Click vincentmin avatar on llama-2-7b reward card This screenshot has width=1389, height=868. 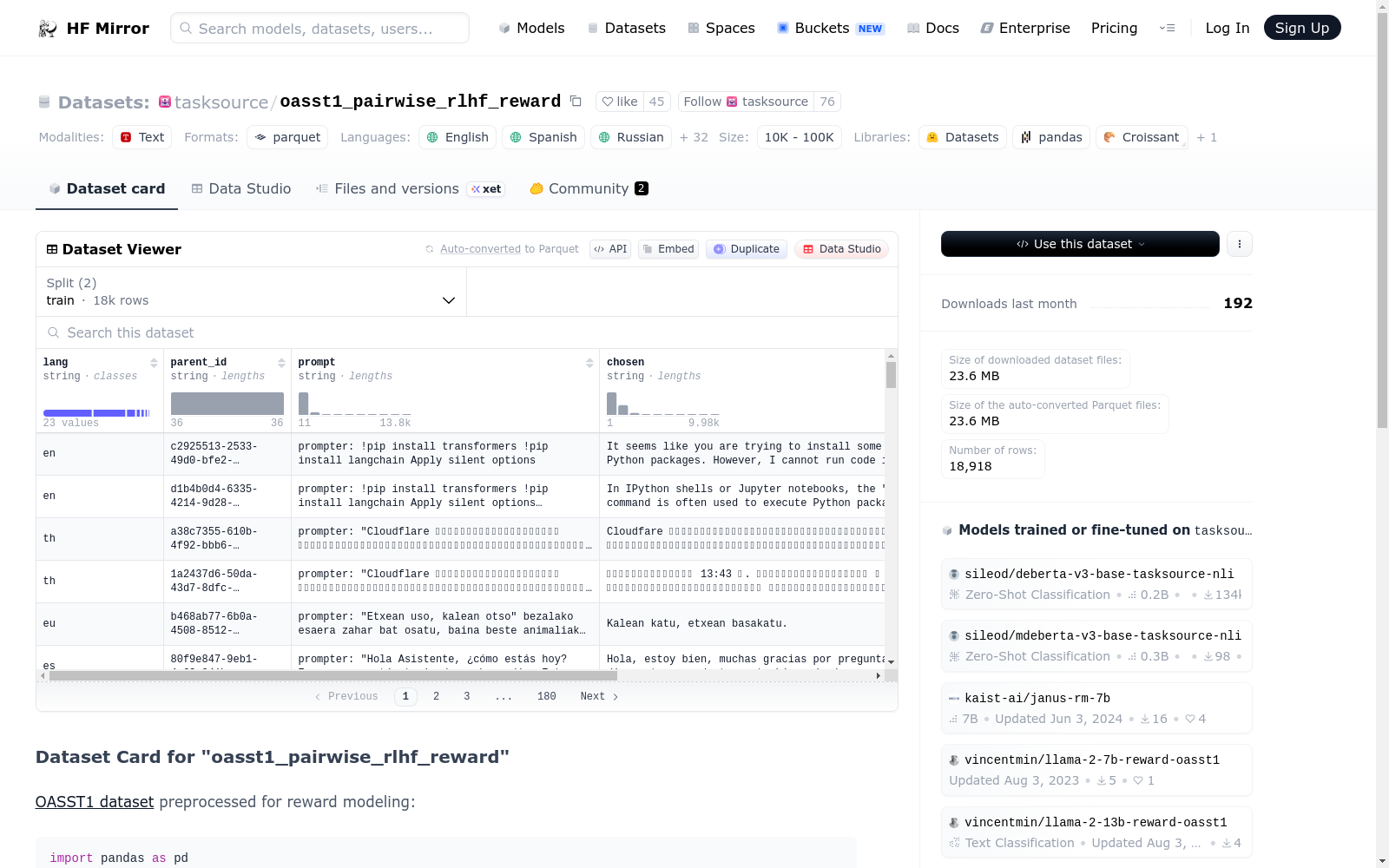[954, 760]
